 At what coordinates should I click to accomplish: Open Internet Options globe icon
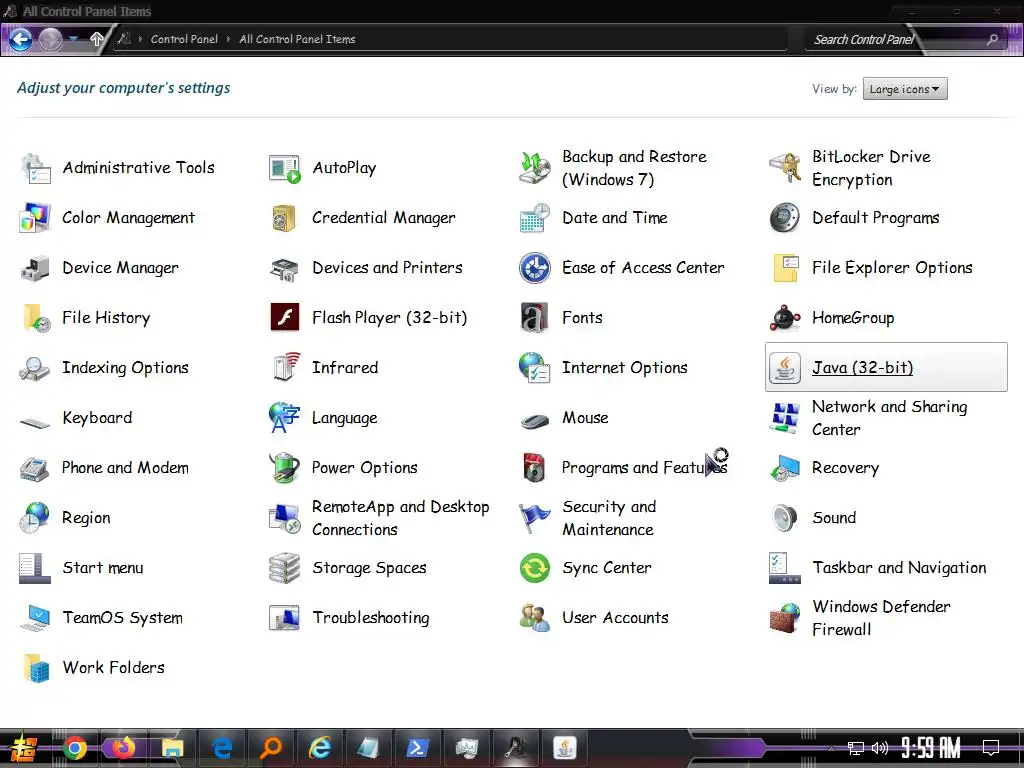(x=535, y=368)
